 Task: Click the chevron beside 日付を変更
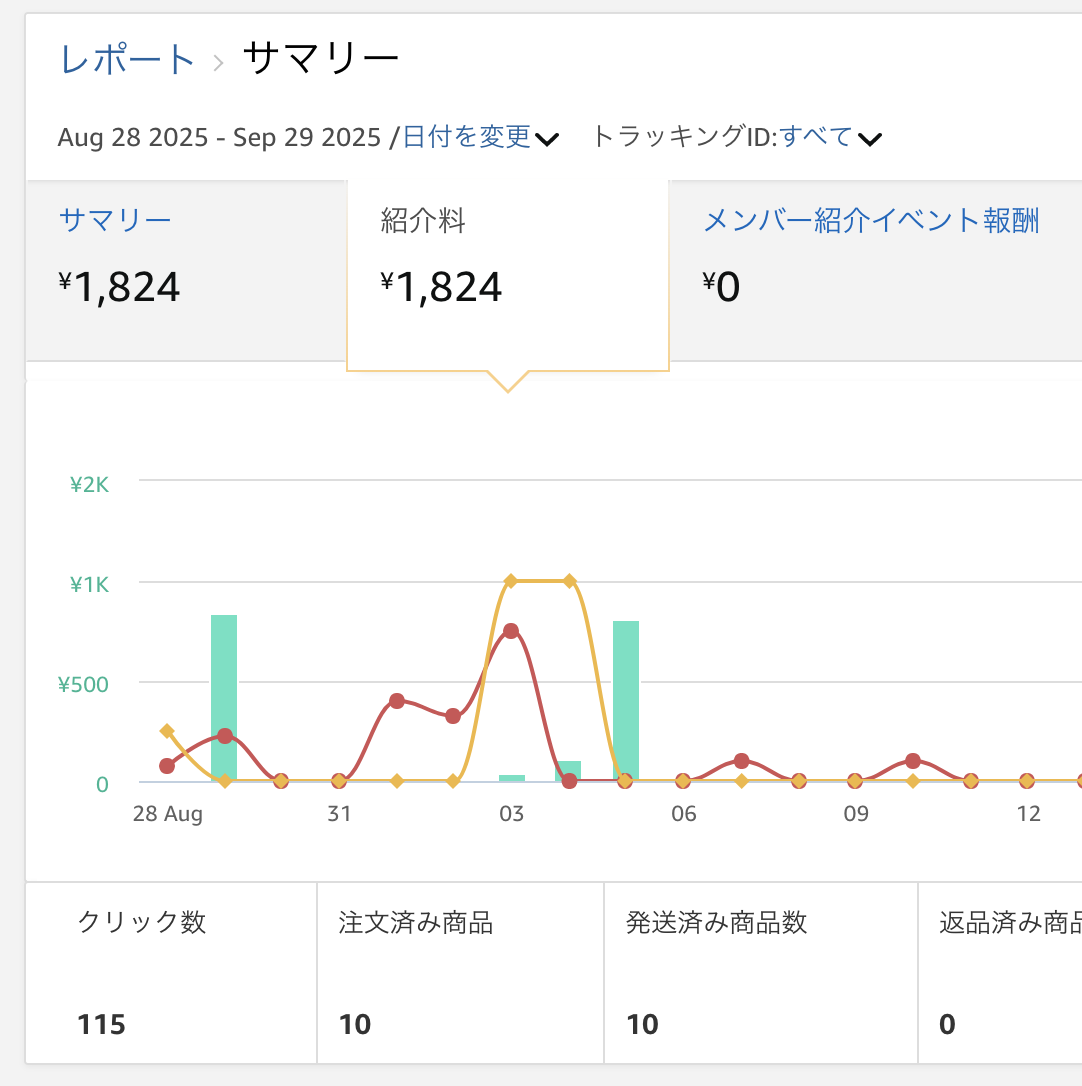coord(547,140)
